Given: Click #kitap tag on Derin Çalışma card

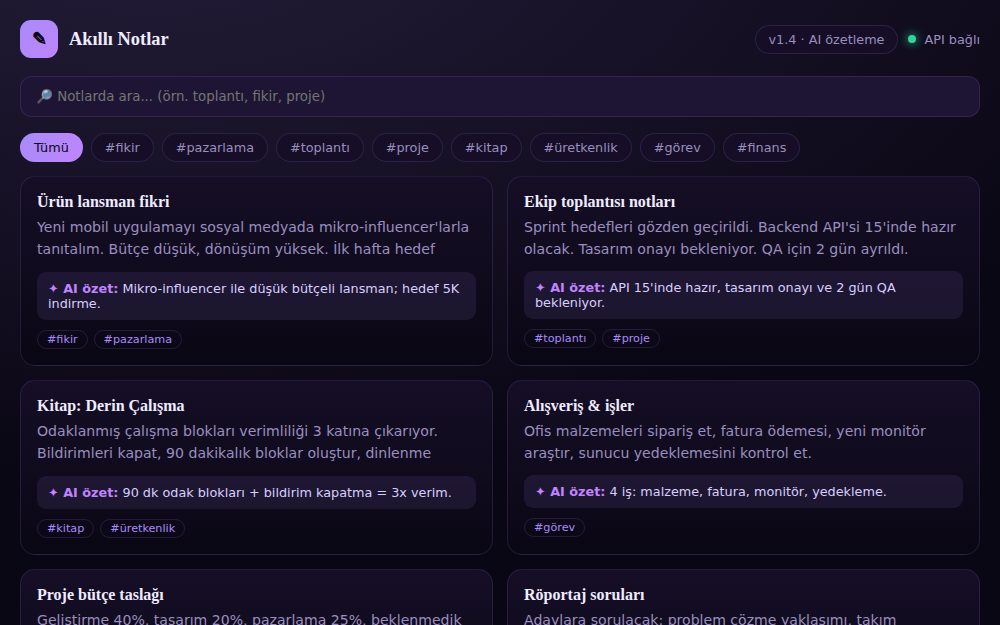Looking at the screenshot, I should click(x=66, y=528).
